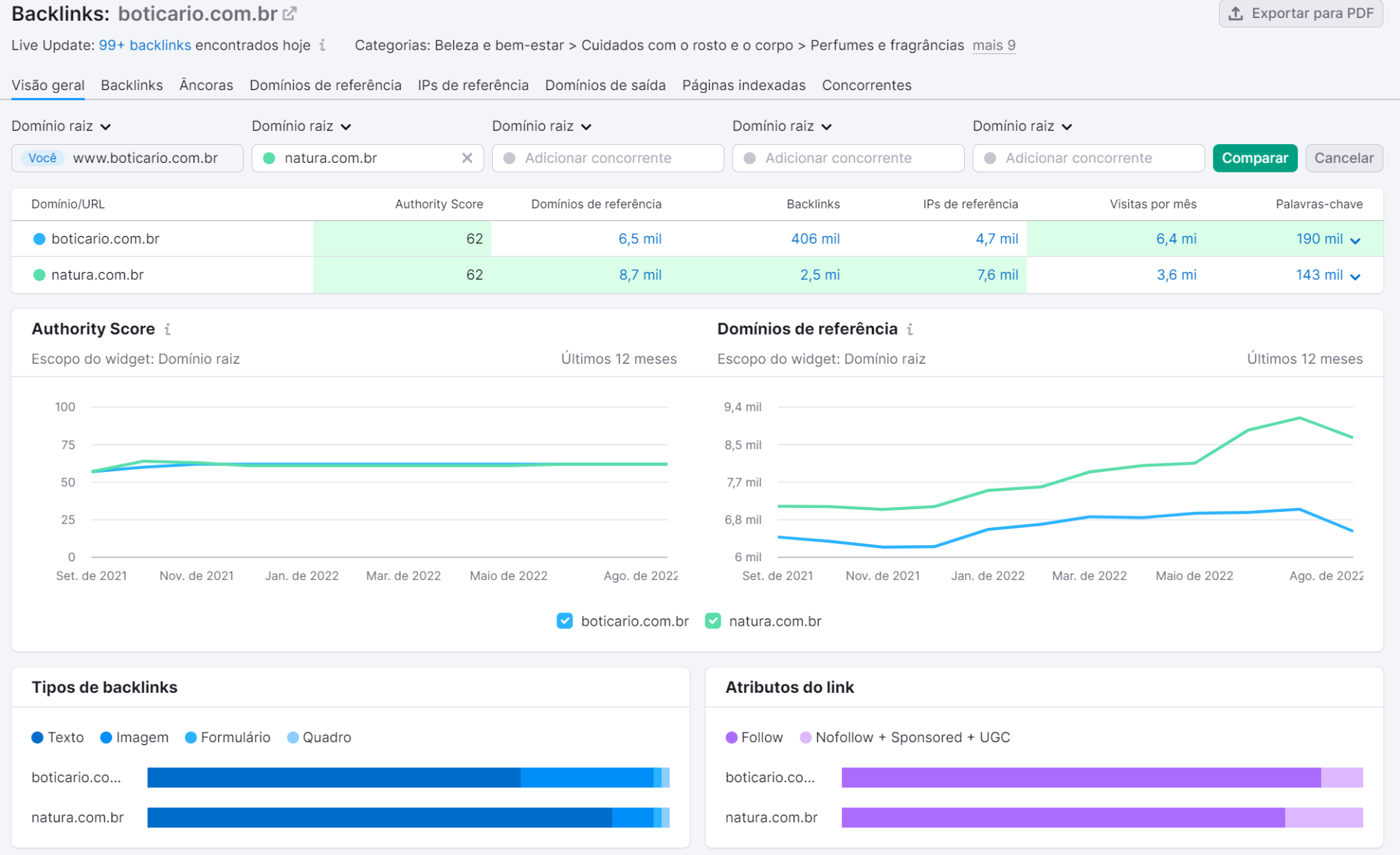Click boticario Follow link attribute bar

(1081, 777)
